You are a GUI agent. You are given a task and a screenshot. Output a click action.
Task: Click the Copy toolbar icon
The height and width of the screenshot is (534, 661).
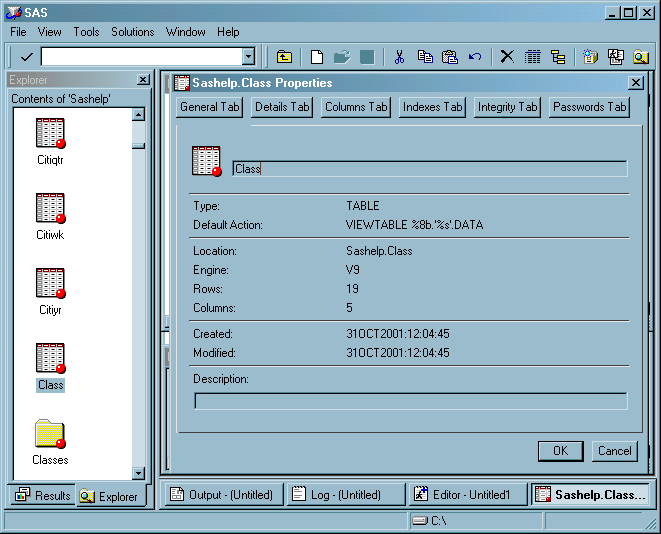coord(425,56)
